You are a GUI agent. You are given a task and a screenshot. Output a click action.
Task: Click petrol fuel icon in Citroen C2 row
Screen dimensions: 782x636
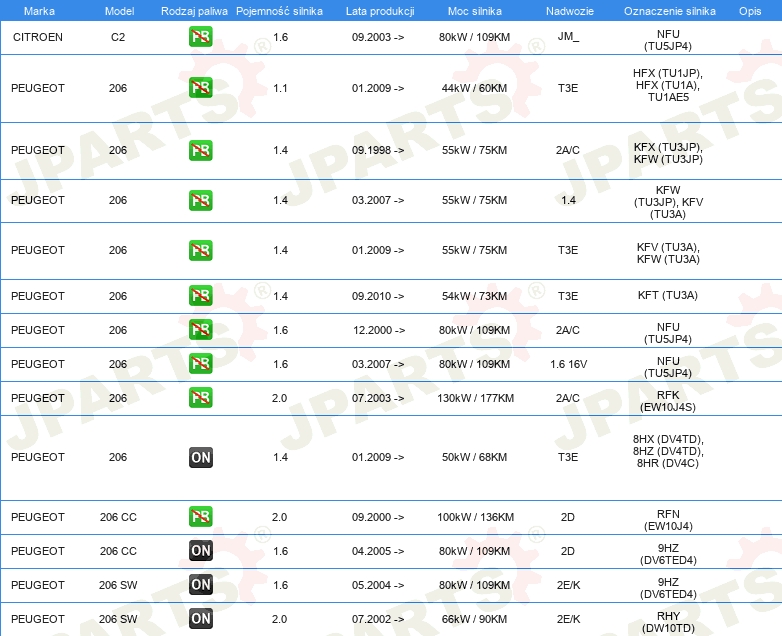[x=200, y=36]
